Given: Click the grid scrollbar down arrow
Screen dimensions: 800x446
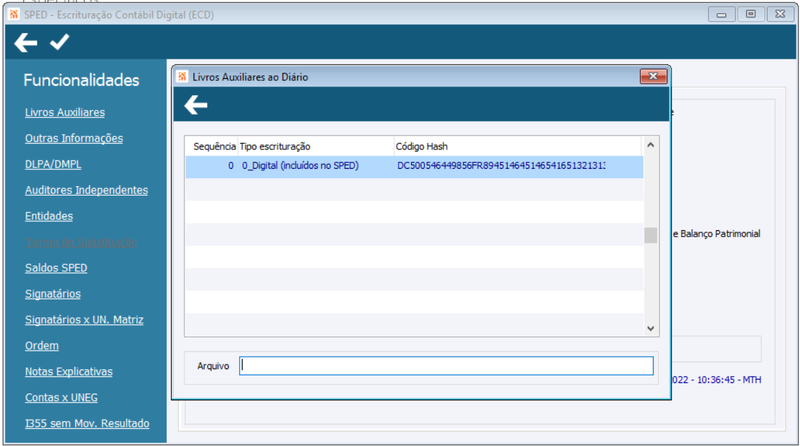Looking at the screenshot, I should 651,328.
